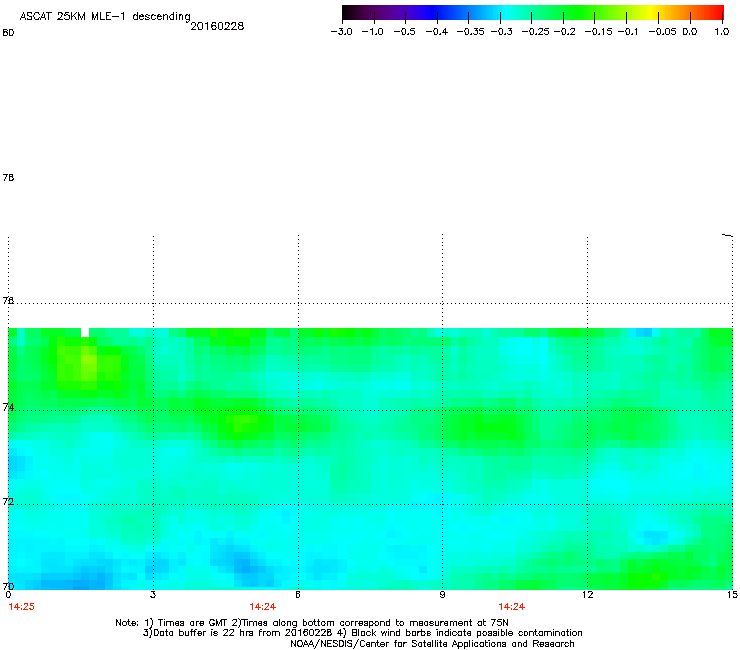Click the "-1.0" color scale label
Image resolution: width=740 pixels, height=650 pixels.
click(x=373, y=32)
